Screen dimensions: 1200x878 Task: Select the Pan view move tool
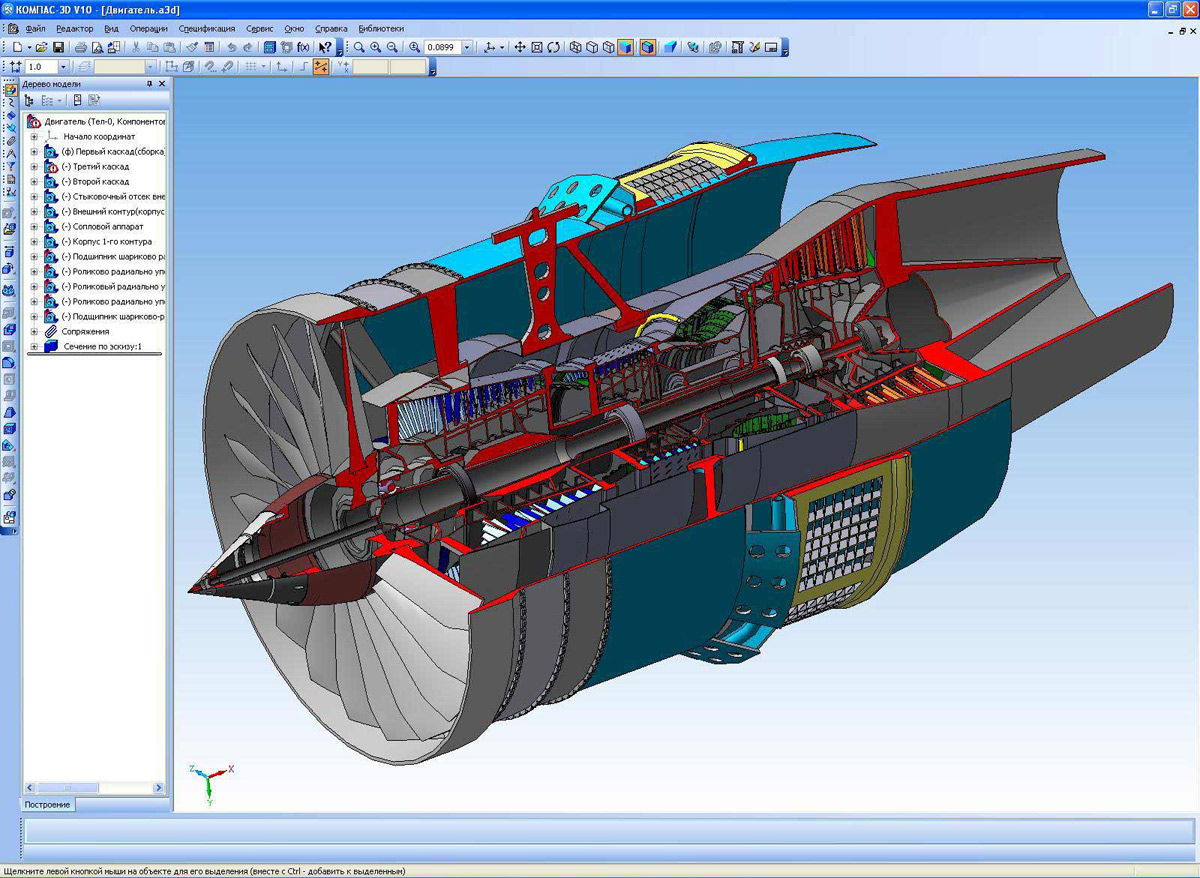[520, 47]
